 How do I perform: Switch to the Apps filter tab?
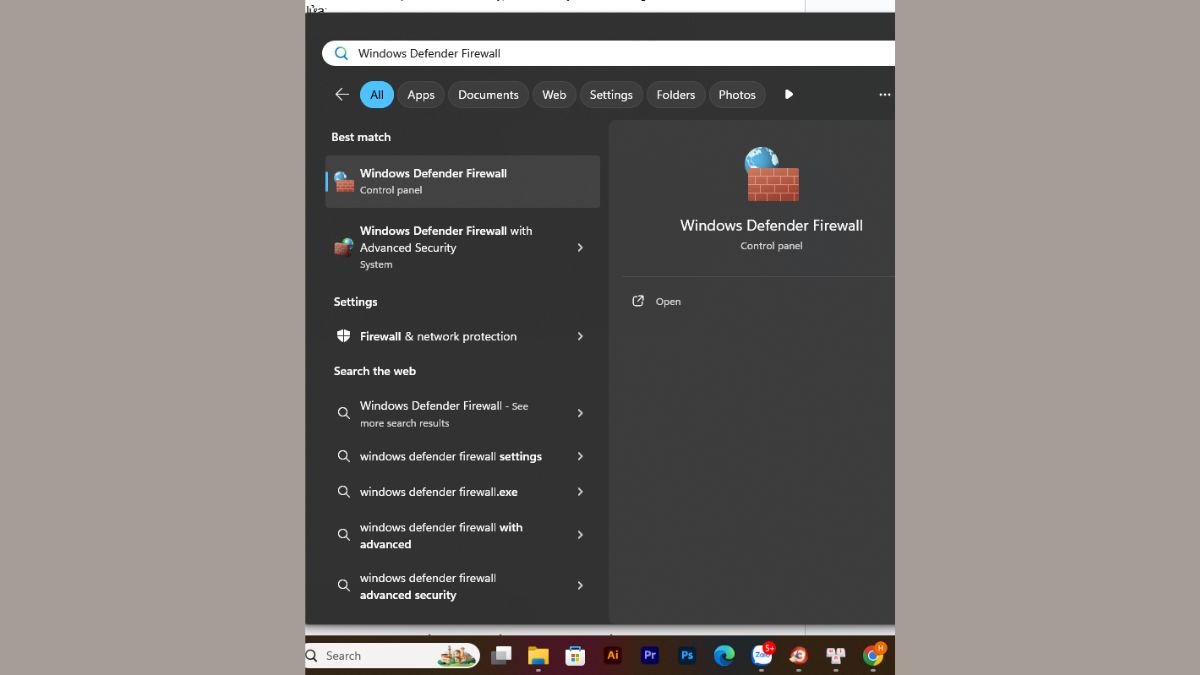point(421,95)
